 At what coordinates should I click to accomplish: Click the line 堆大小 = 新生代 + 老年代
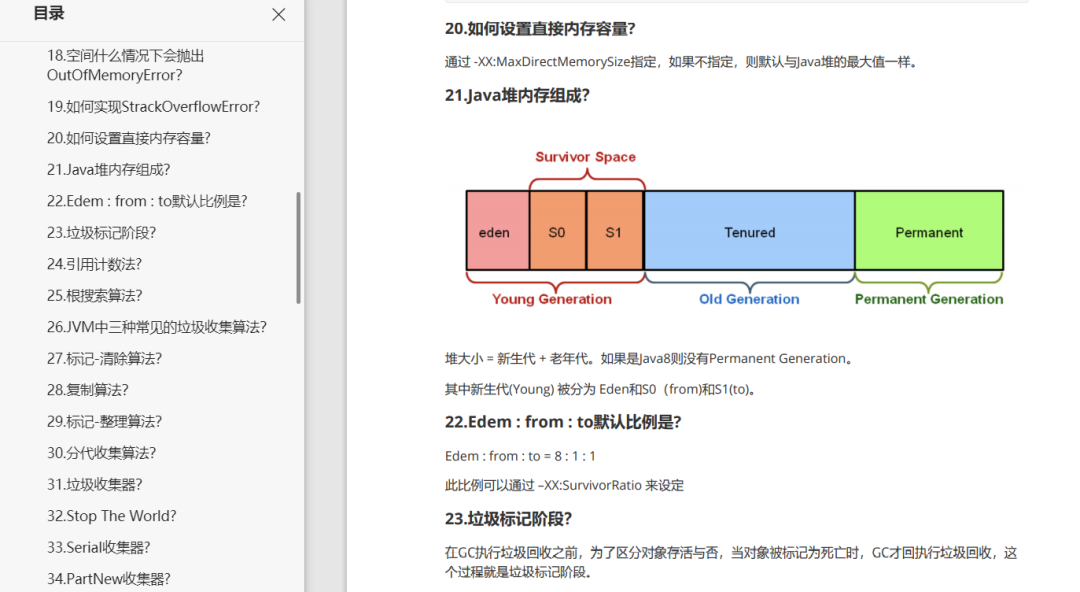(650, 358)
